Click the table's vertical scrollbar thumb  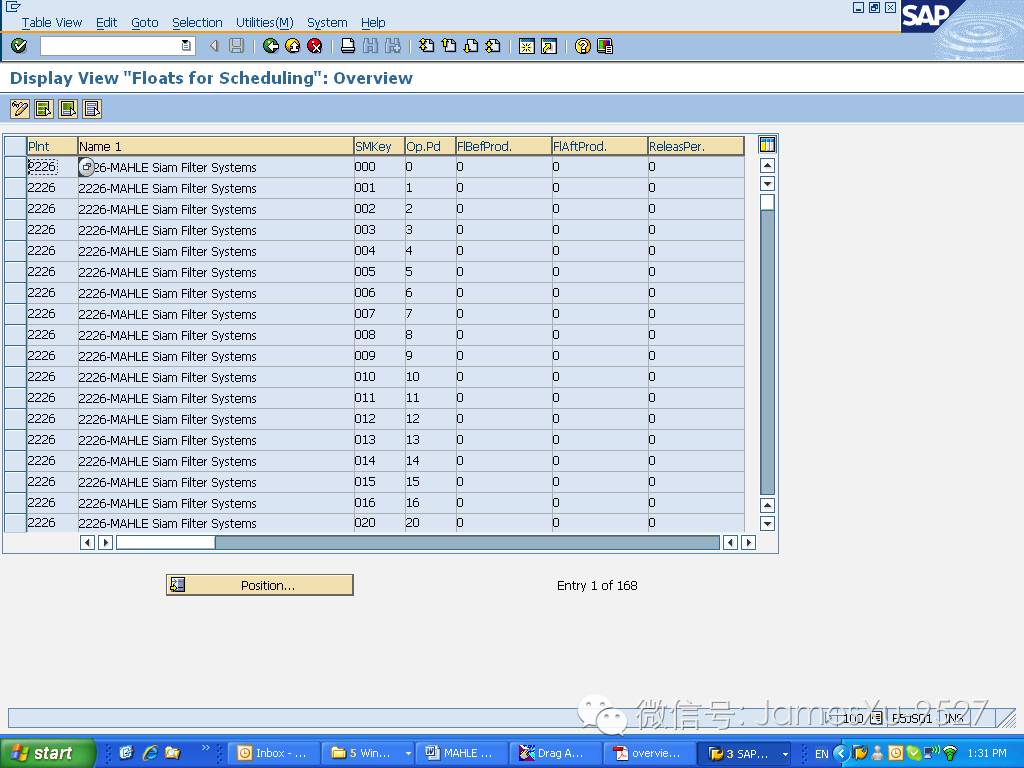[767, 202]
